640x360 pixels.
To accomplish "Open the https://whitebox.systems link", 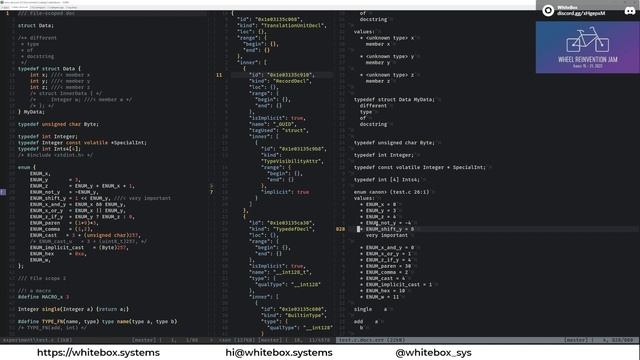I will pyautogui.click(x=98, y=353).
